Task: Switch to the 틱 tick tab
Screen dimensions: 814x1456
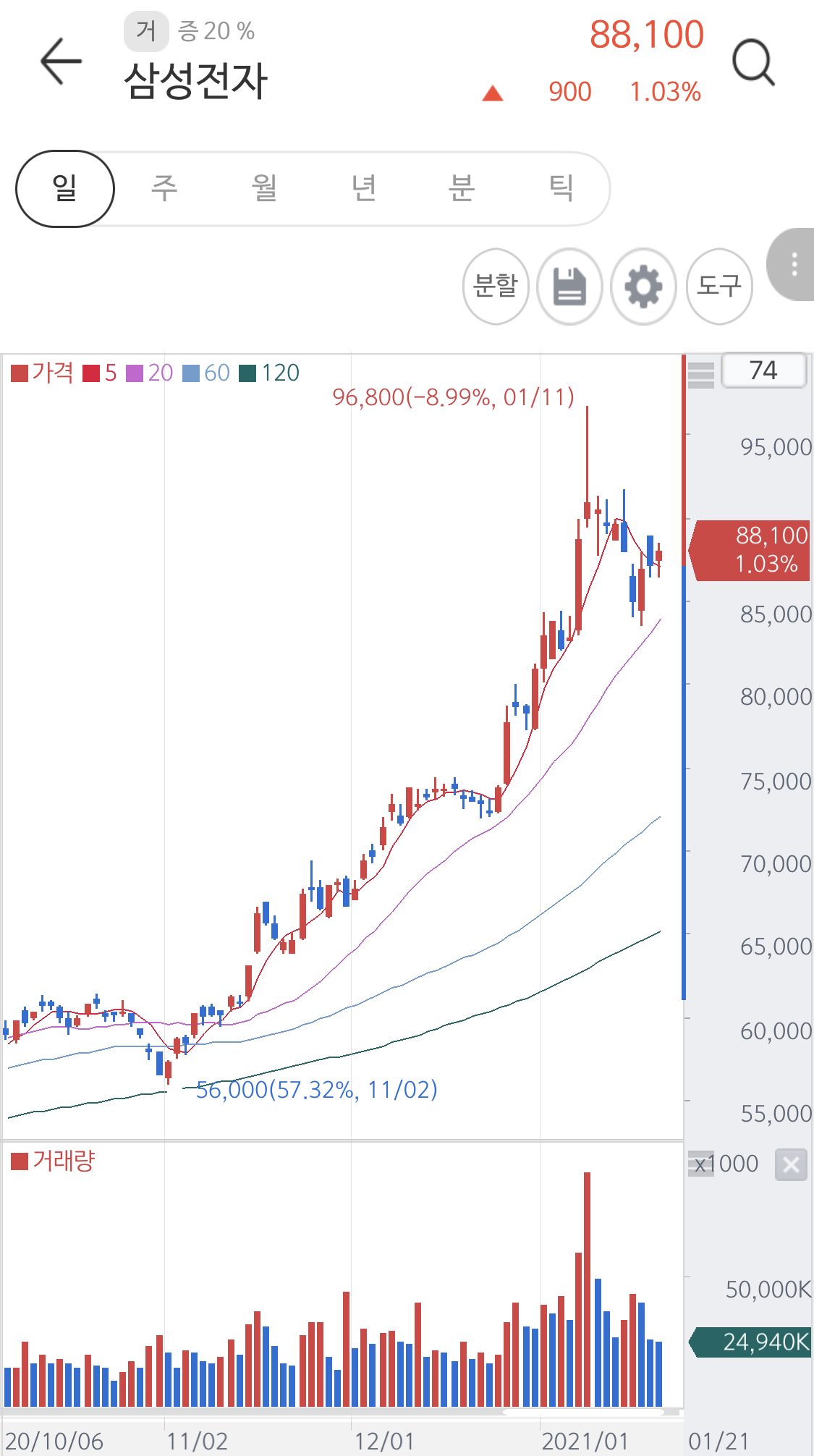Action: click(561, 188)
